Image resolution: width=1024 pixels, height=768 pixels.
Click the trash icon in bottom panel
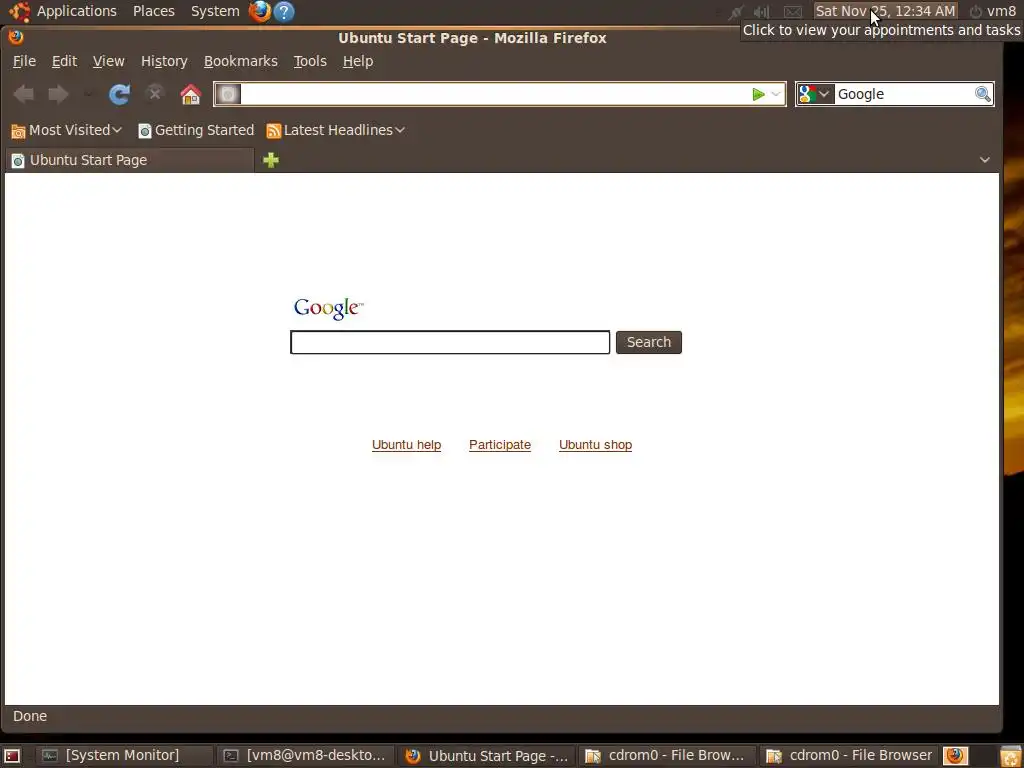coord(1010,756)
